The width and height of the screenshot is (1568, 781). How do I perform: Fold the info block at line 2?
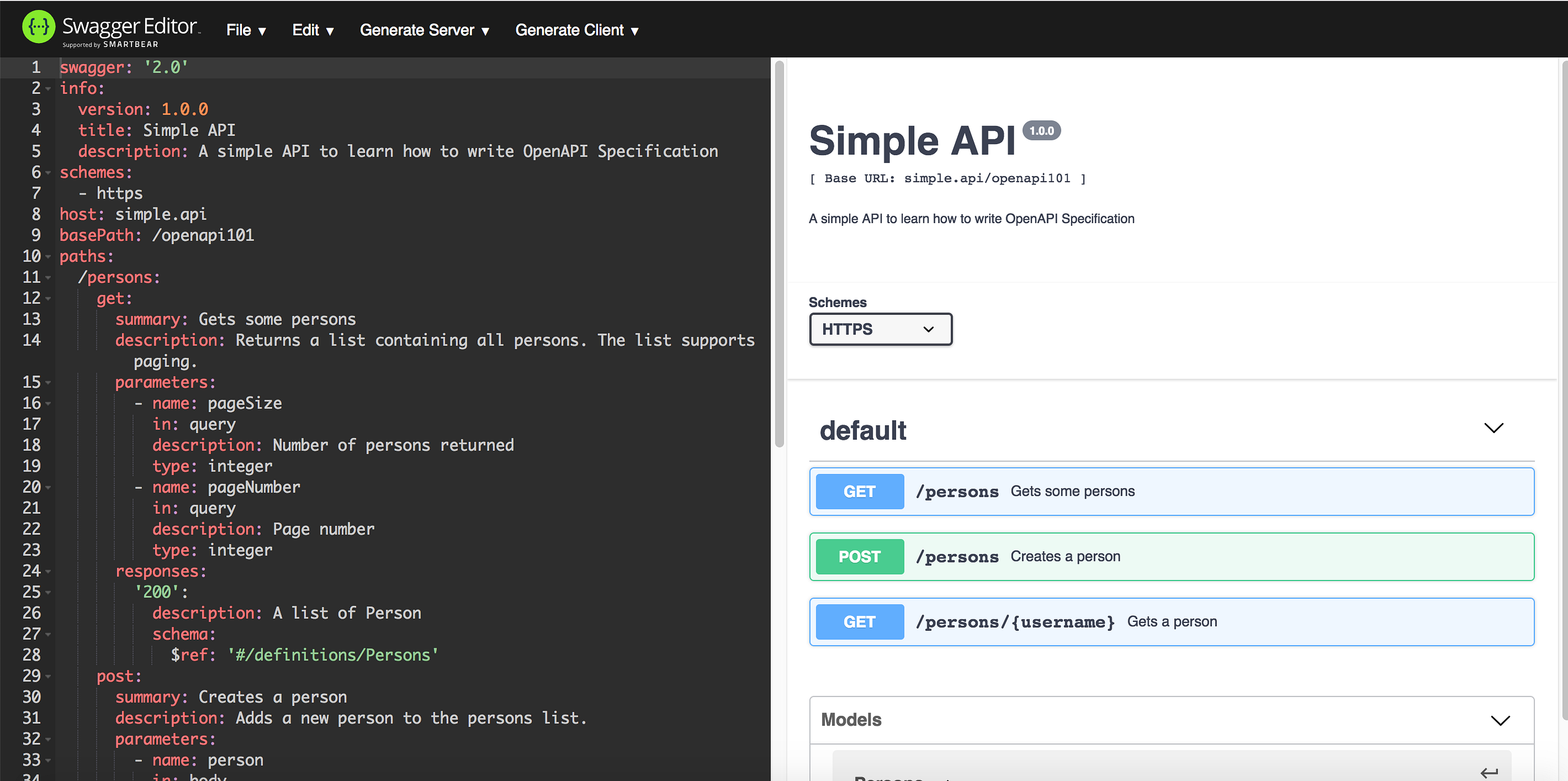click(x=47, y=89)
